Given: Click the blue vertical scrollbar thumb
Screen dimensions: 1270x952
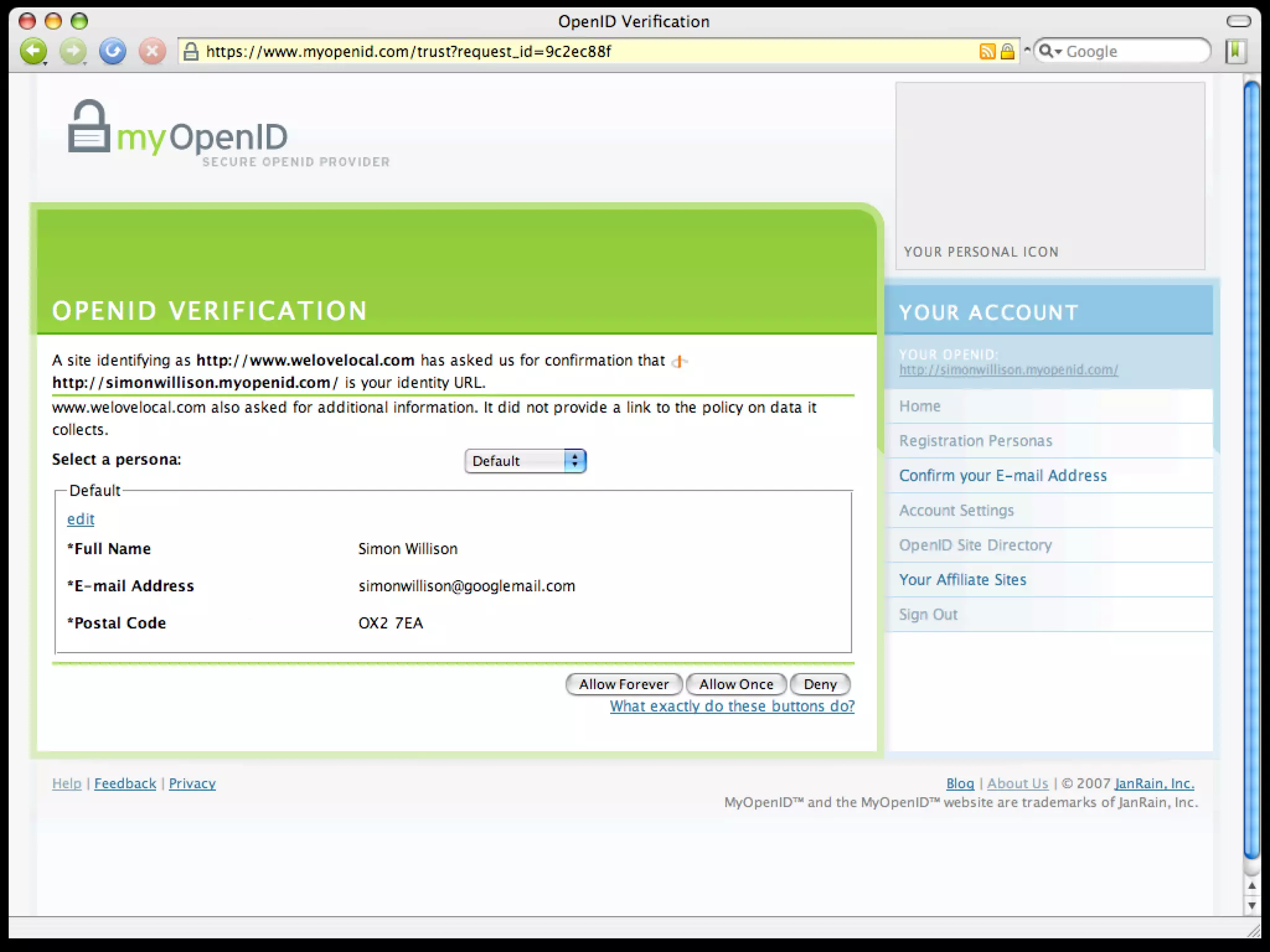Looking at the screenshot, I should tap(1251, 471).
